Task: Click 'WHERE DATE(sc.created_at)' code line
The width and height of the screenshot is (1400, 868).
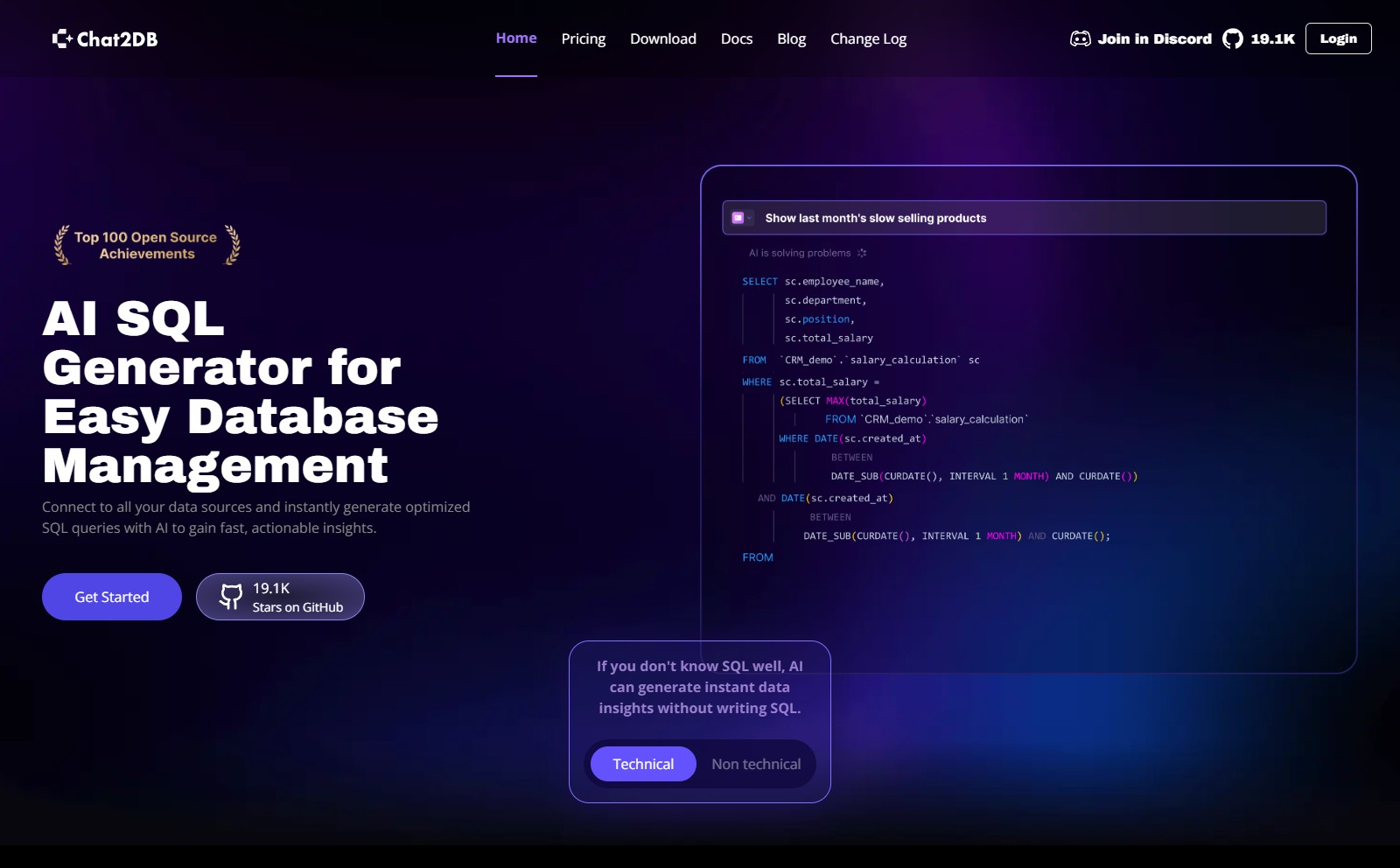Action: tap(852, 438)
